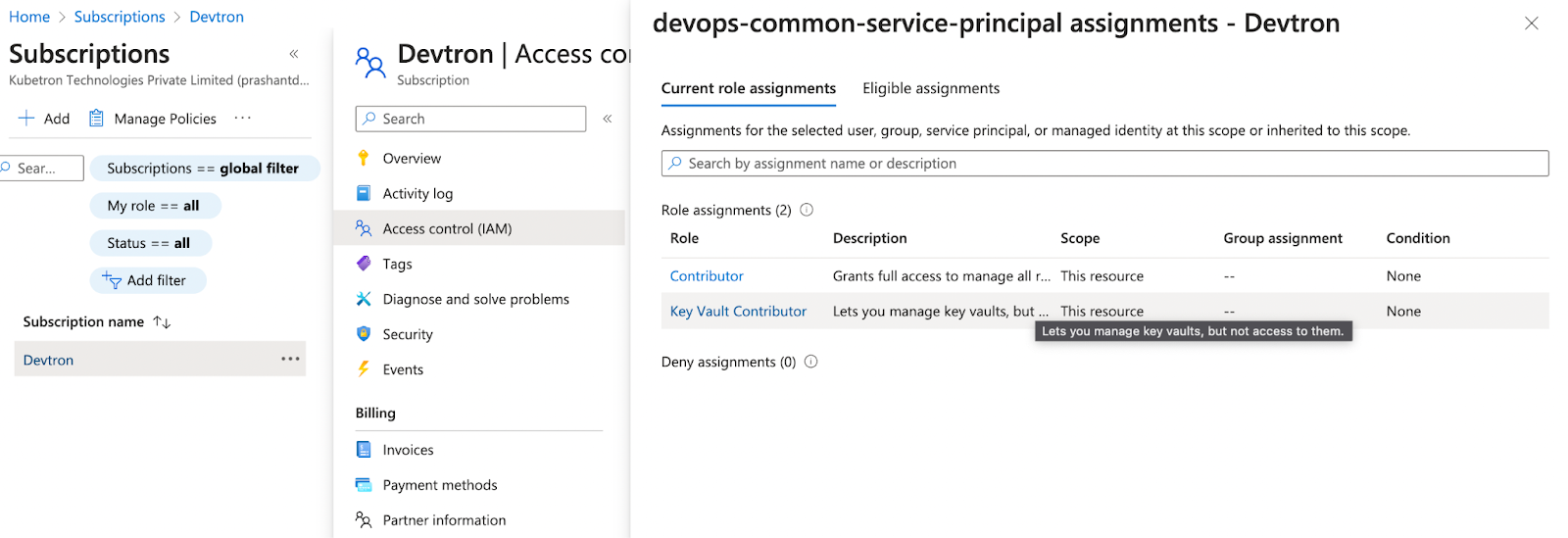
Task: Open Overview in the resource menu
Action: (412, 159)
